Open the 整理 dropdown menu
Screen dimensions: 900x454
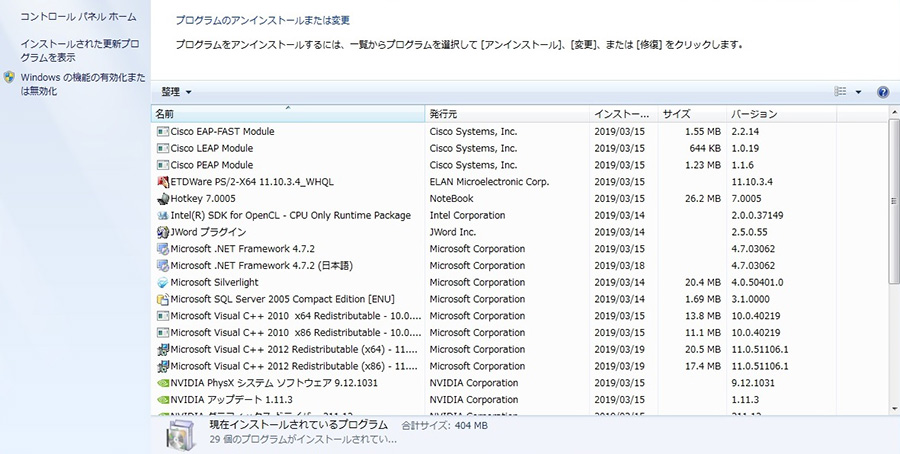[176, 92]
